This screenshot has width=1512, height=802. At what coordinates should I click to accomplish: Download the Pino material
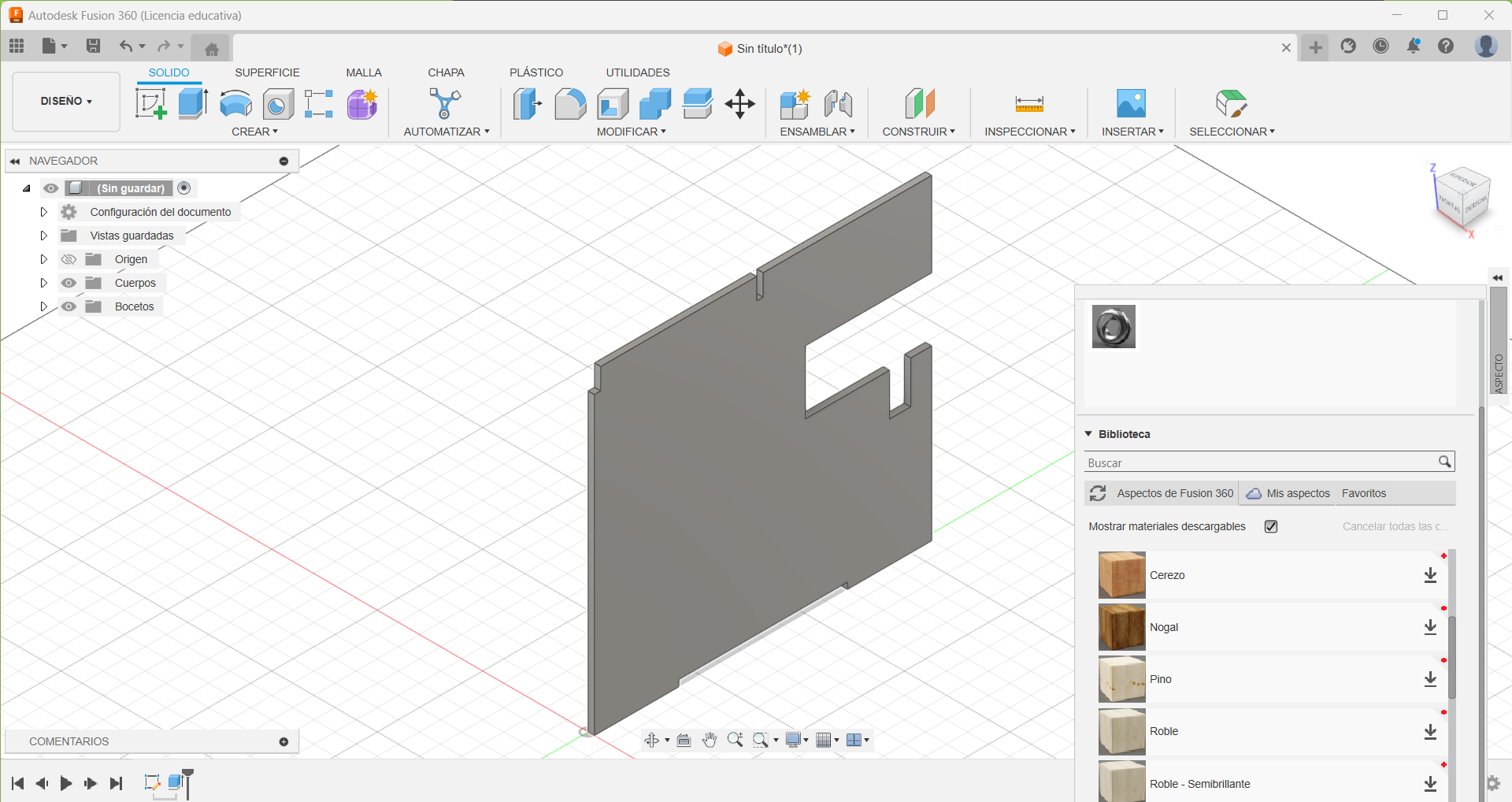[1430, 679]
